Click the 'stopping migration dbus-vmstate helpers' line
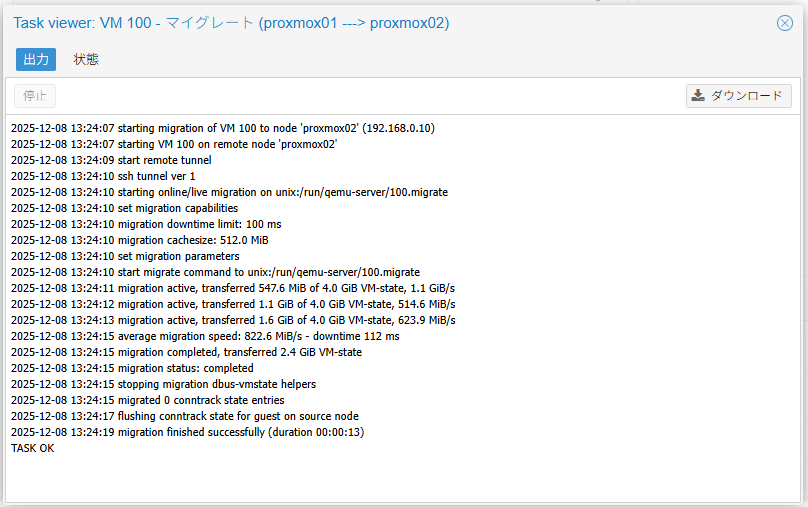 (x=163, y=384)
